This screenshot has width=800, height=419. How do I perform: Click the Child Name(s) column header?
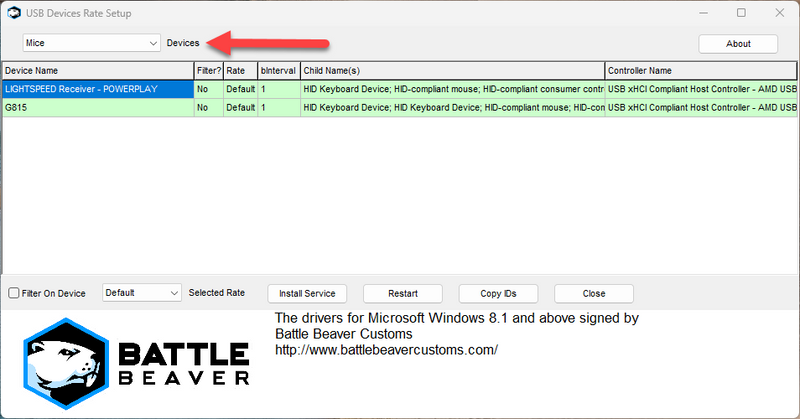(x=452, y=71)
